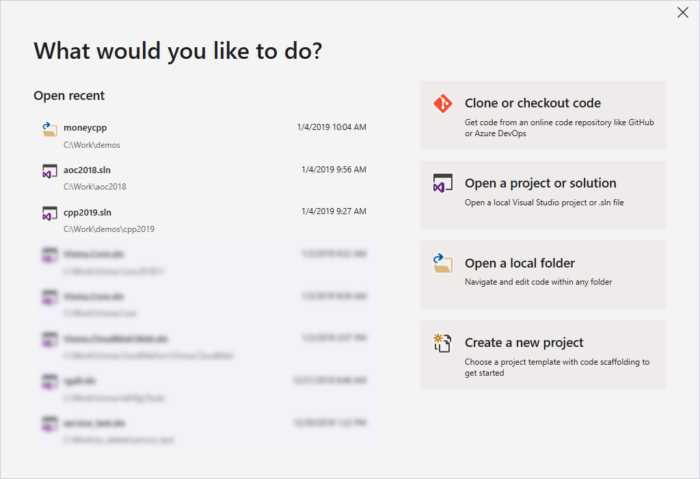
Task: Select Open a local folder
Action: tap(543, 274)
